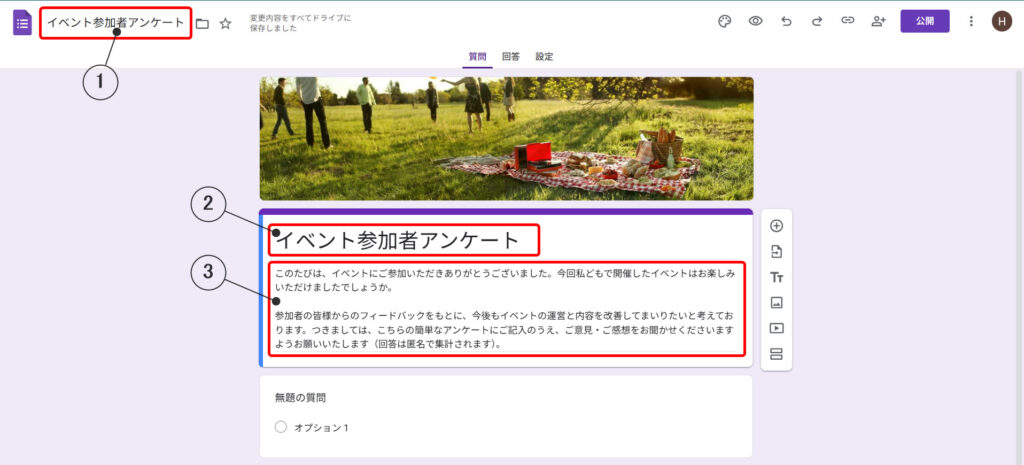Copy the responder link icon

pos(848,21)
